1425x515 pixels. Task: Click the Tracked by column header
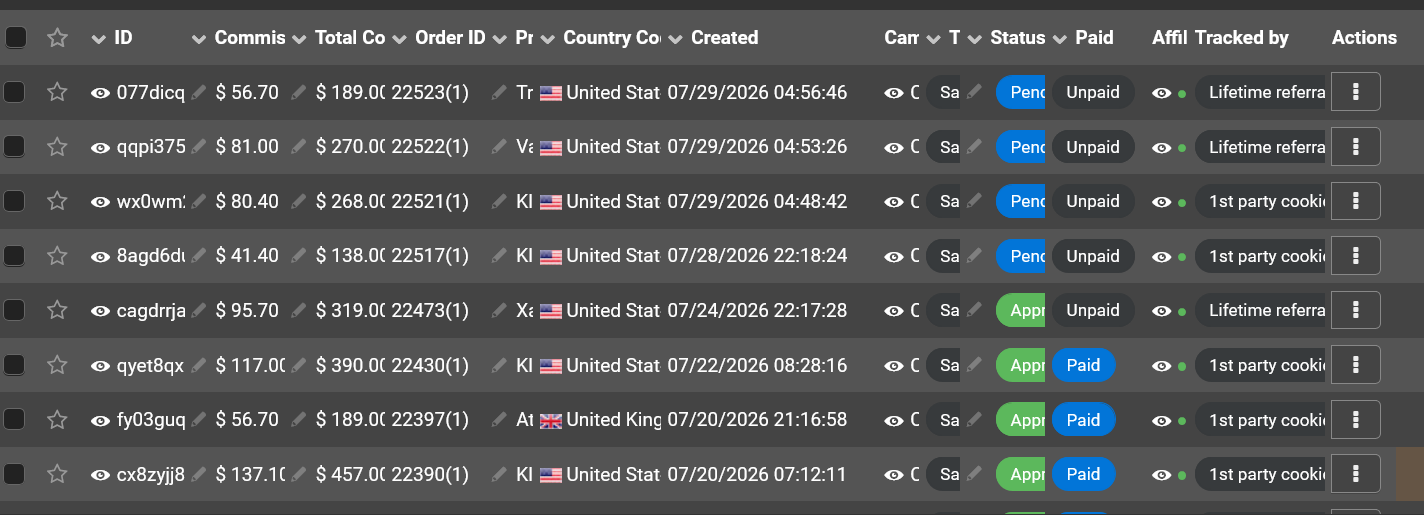[x=1241, y=38]
